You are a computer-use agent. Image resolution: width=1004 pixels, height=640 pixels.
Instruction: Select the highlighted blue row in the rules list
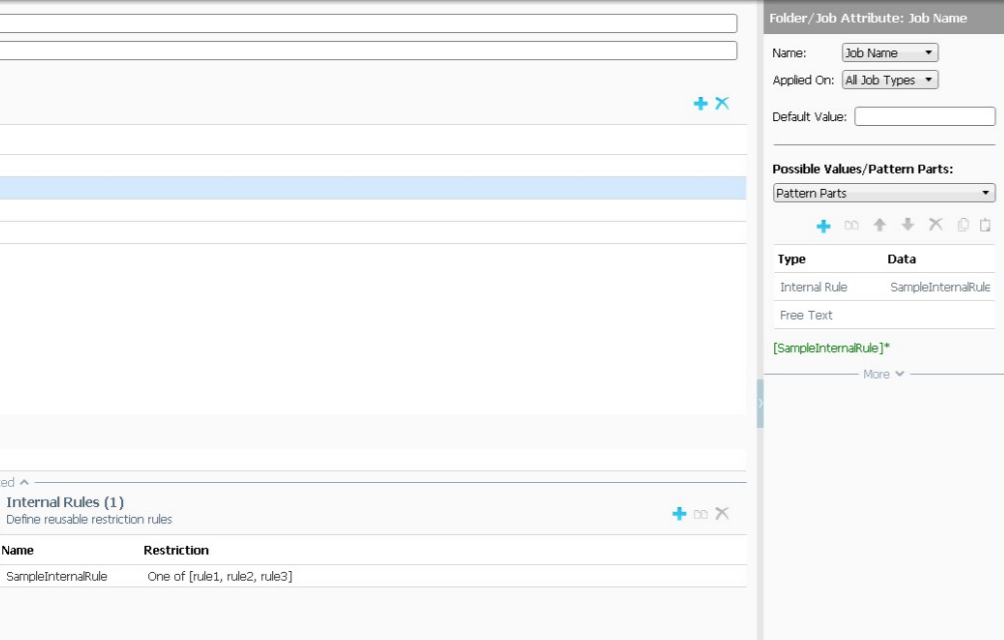tap(373, 188)
